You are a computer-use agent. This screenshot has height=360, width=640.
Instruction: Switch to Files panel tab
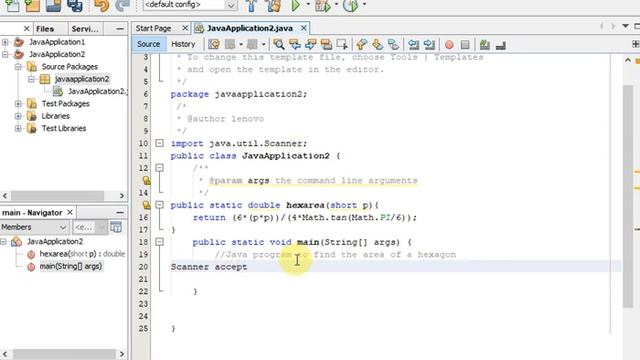pos(45,29)
